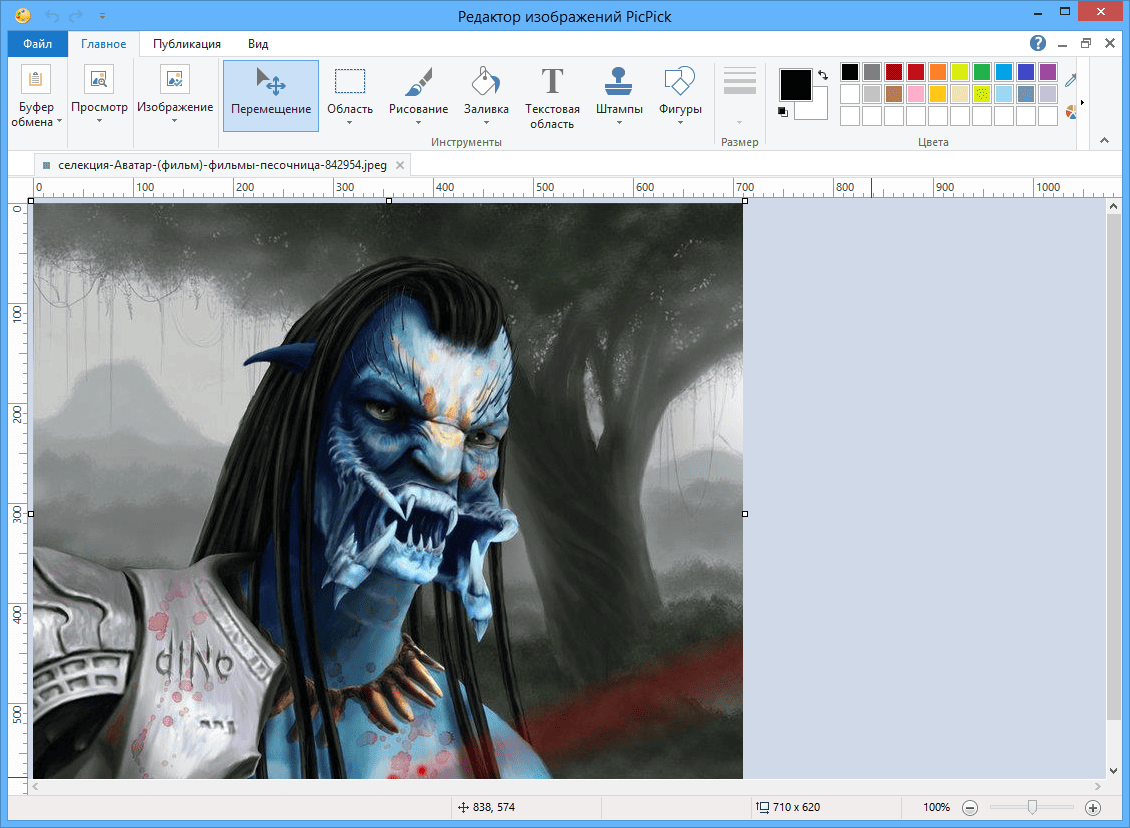Expand the Буфер обмена dropdown arrow
The width and height of the screenshot is (1130, 828).
(59, 122)
